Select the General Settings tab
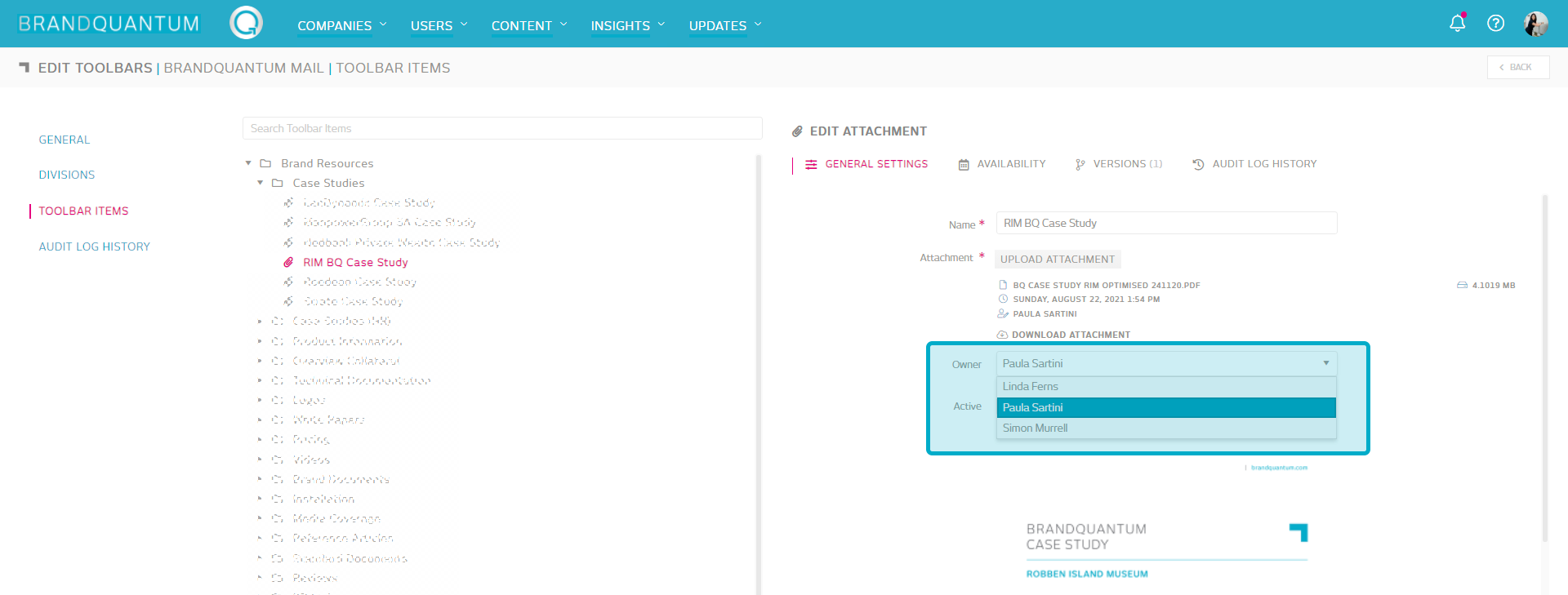Screen dimensions: 1568x595 (x=866, y=164)
